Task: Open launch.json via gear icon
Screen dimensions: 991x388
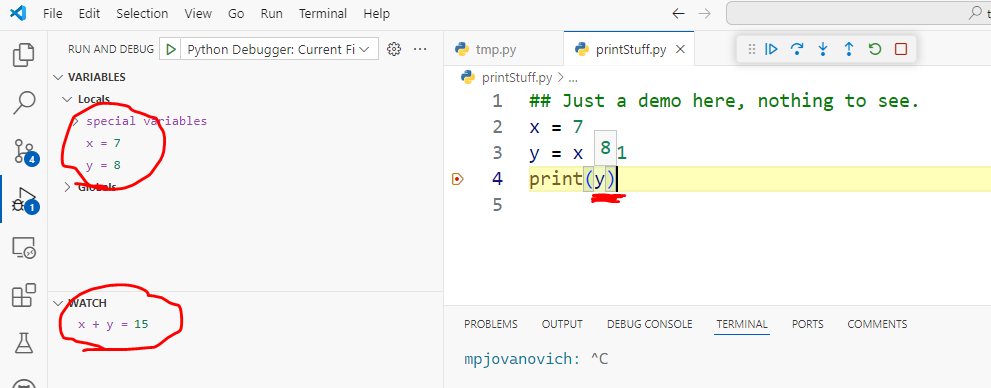Action: click(x=394, y=49)
